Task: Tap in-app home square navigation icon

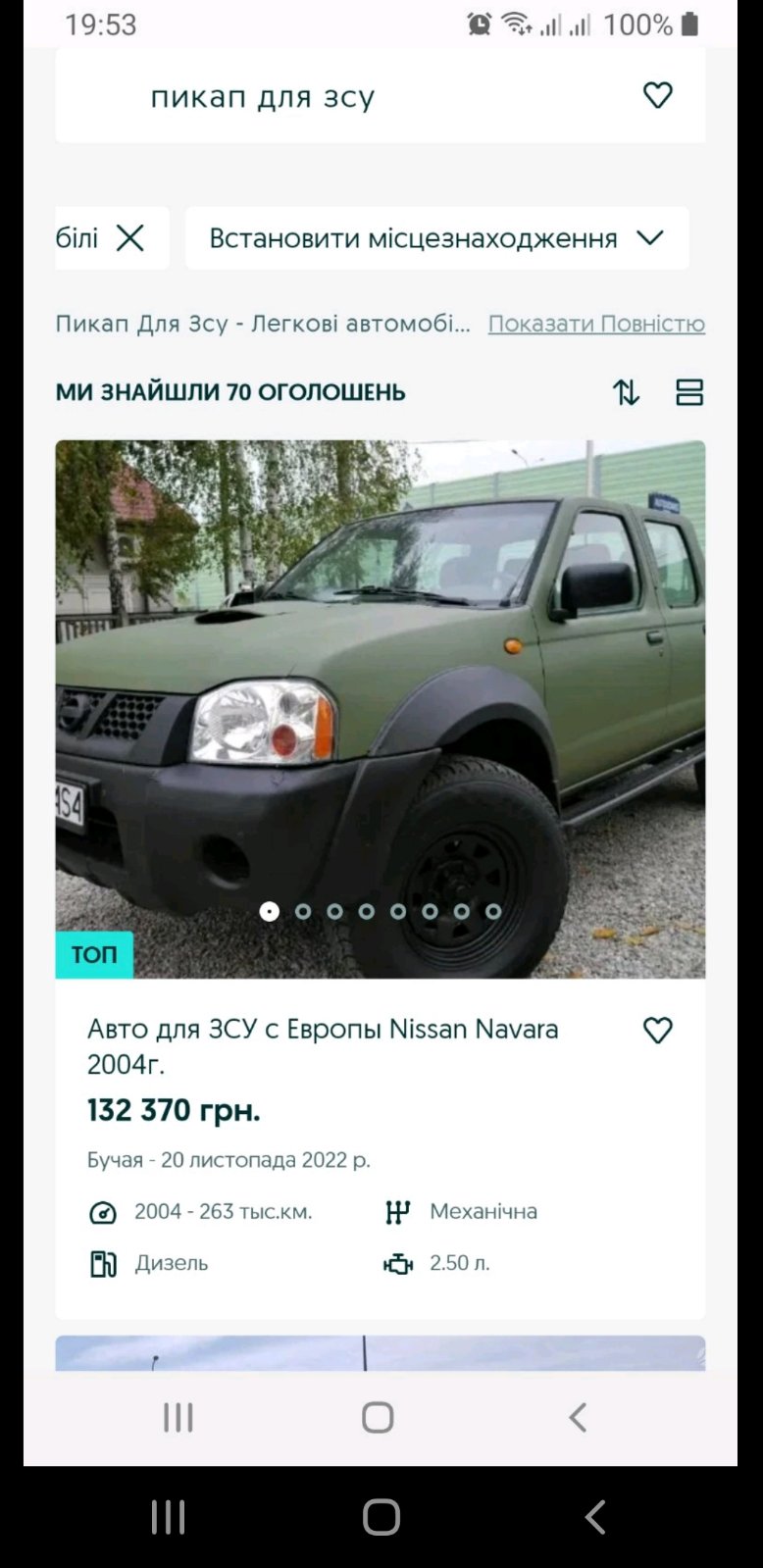Action: coord(378,1417)
